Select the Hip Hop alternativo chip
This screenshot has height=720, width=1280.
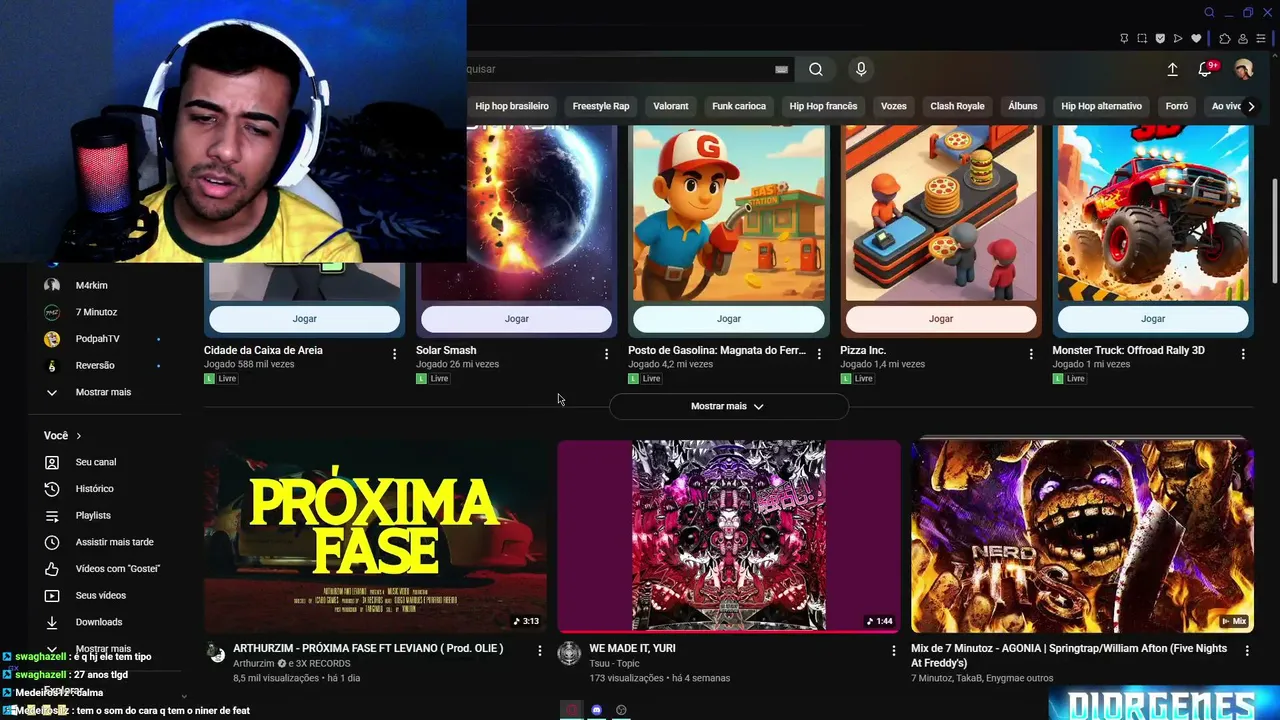tap(1101, 106)
